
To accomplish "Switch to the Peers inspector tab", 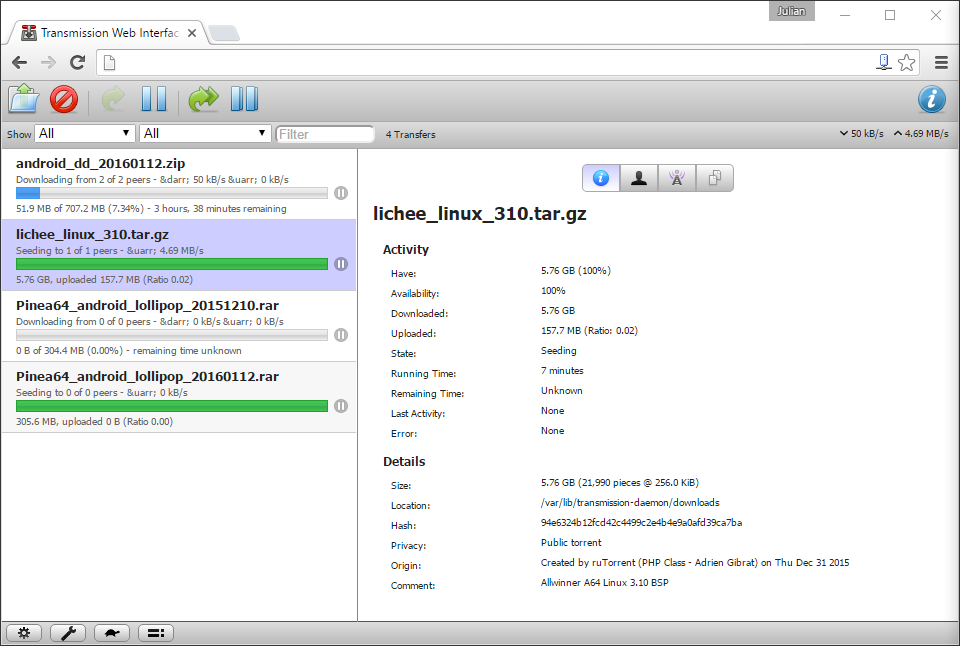I will point(639,178).
